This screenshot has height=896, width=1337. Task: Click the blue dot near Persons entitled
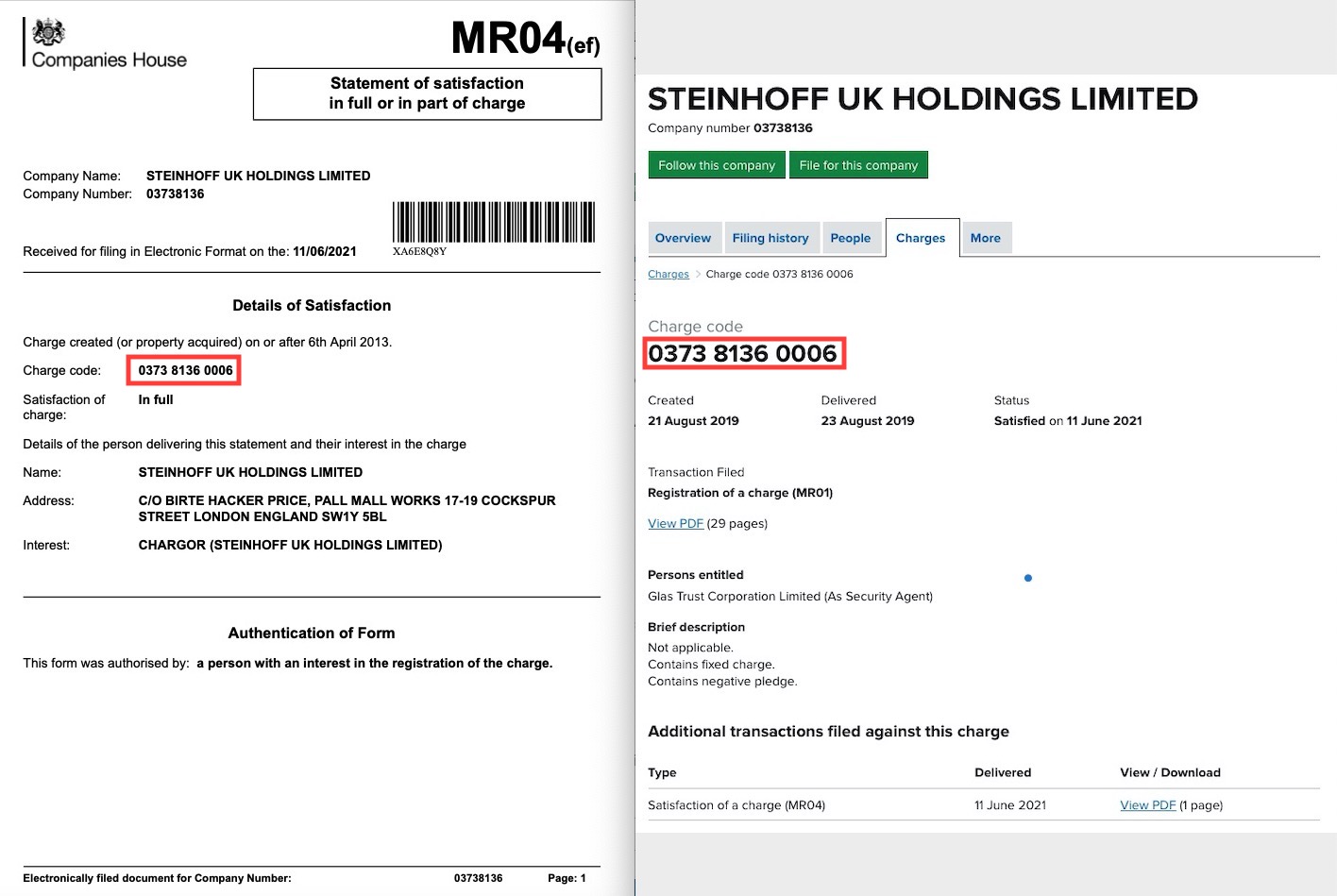tap(1027, 578)
